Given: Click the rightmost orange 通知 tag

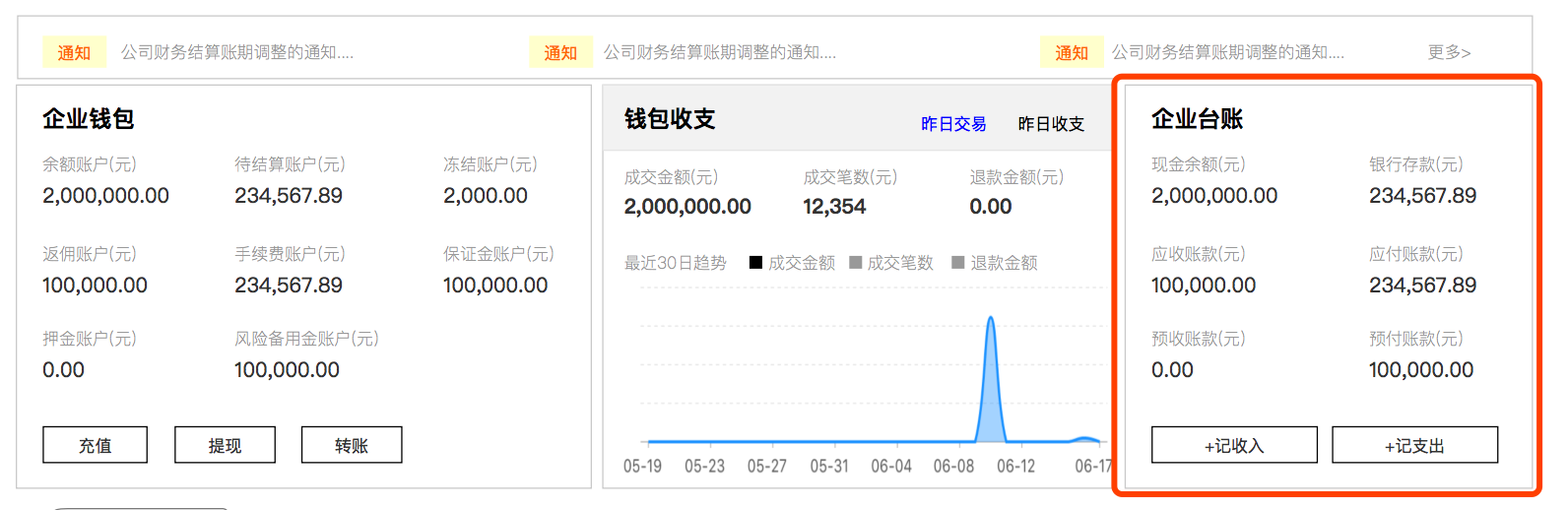Looking at the screenshot, I should (x=1072, y=52).
